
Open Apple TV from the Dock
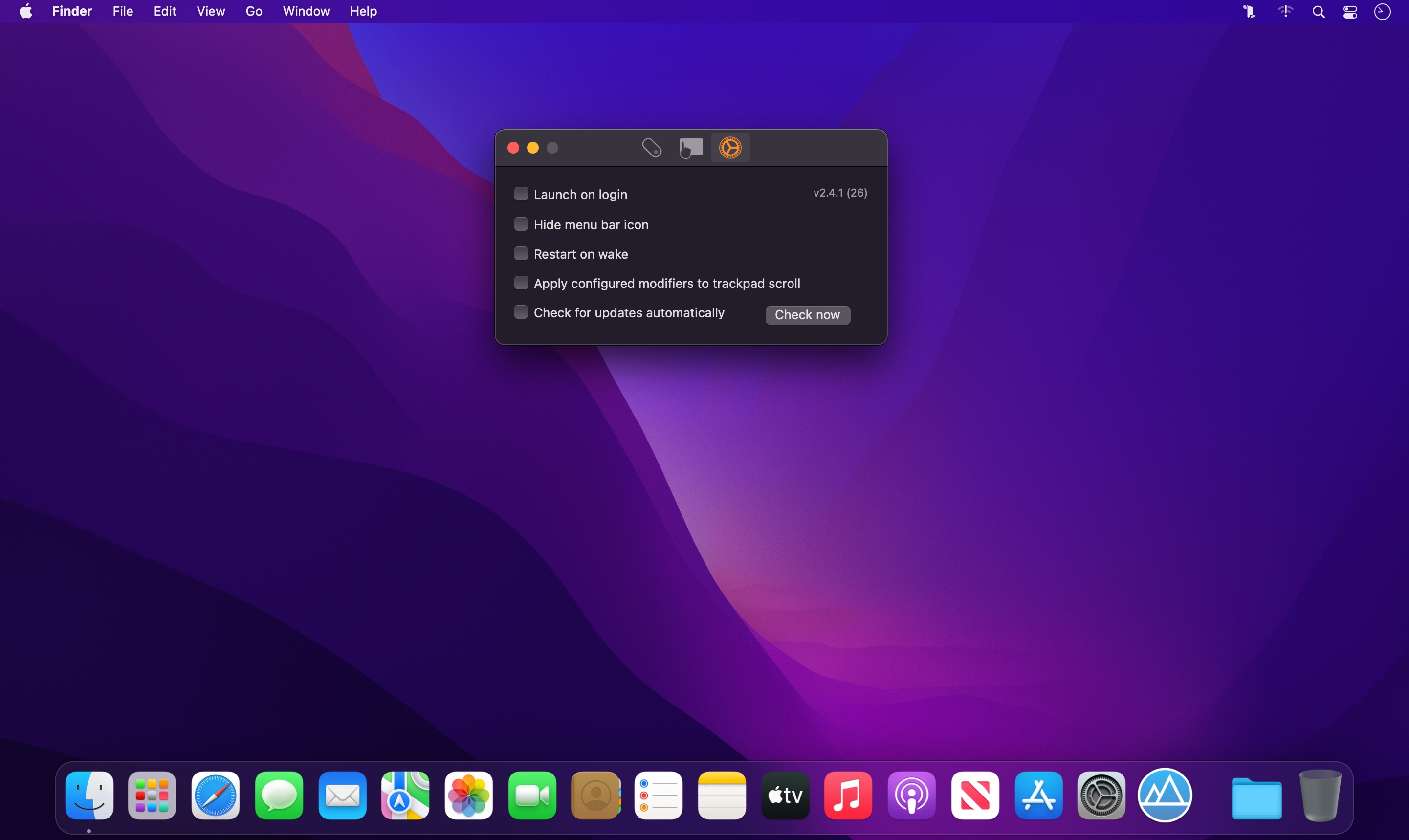point(786,796)
